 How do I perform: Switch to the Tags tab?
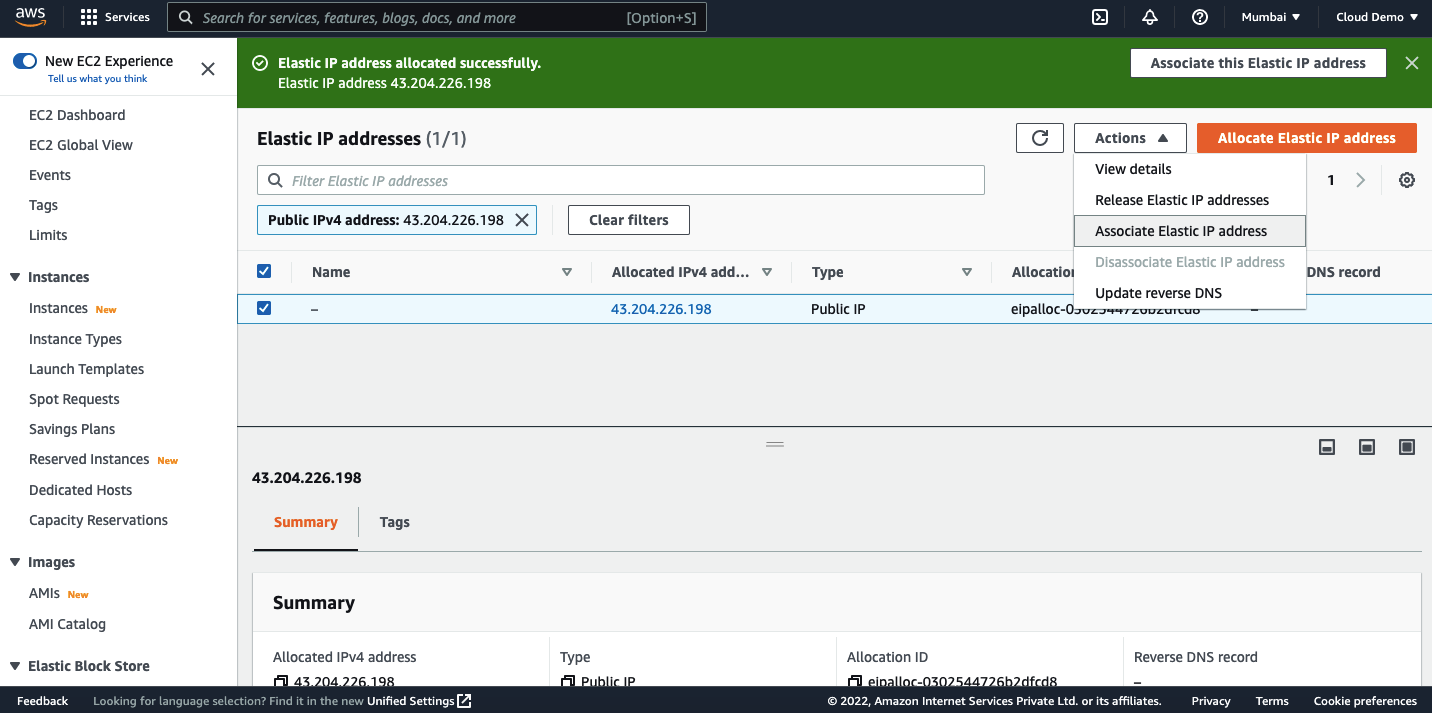(x=395, y=522)
